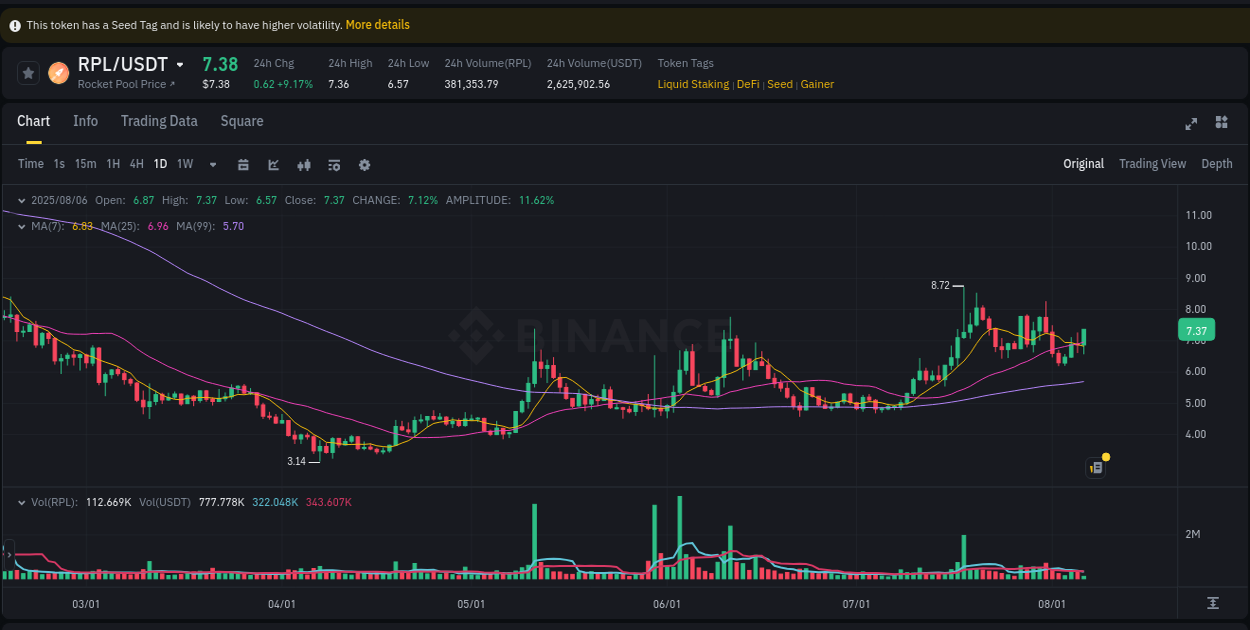Switch to the Trading Data tab

pos(159,121)
